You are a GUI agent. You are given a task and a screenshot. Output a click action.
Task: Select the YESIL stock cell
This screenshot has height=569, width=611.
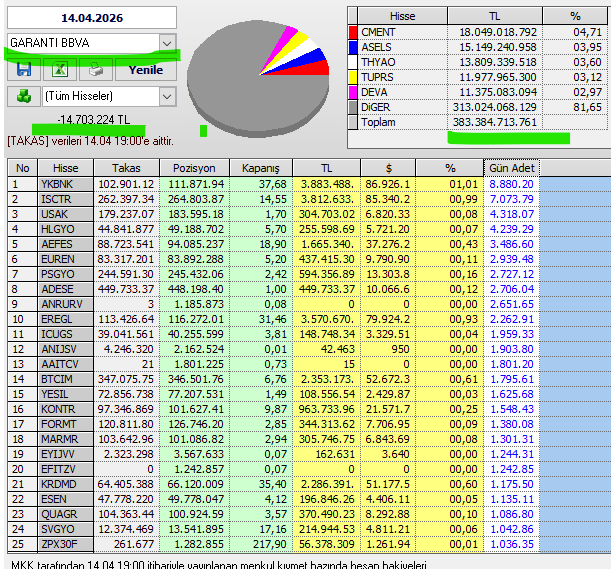click(x=65, y=394)
